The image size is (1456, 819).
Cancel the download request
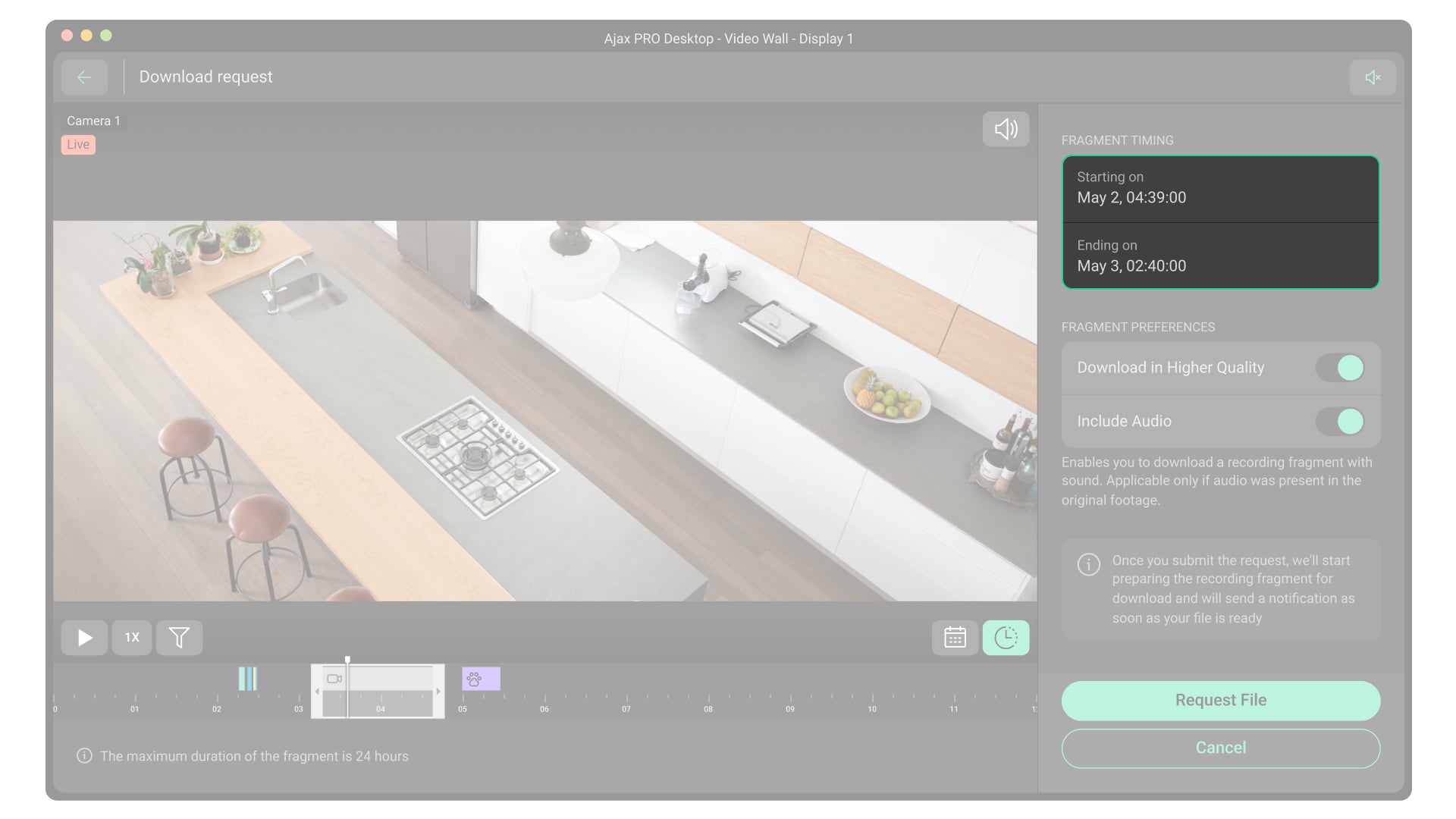pos(1220,748)
